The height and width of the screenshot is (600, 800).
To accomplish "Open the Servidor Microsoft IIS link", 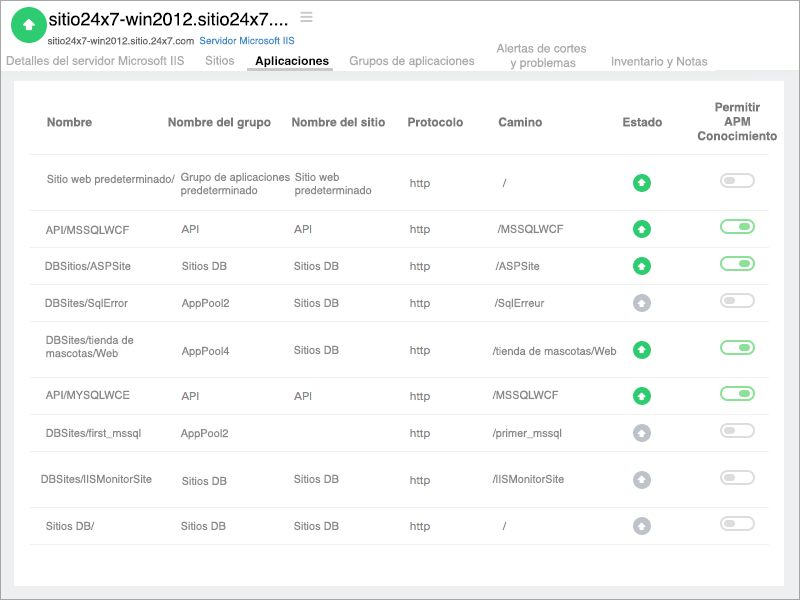I will click(246, 41).
